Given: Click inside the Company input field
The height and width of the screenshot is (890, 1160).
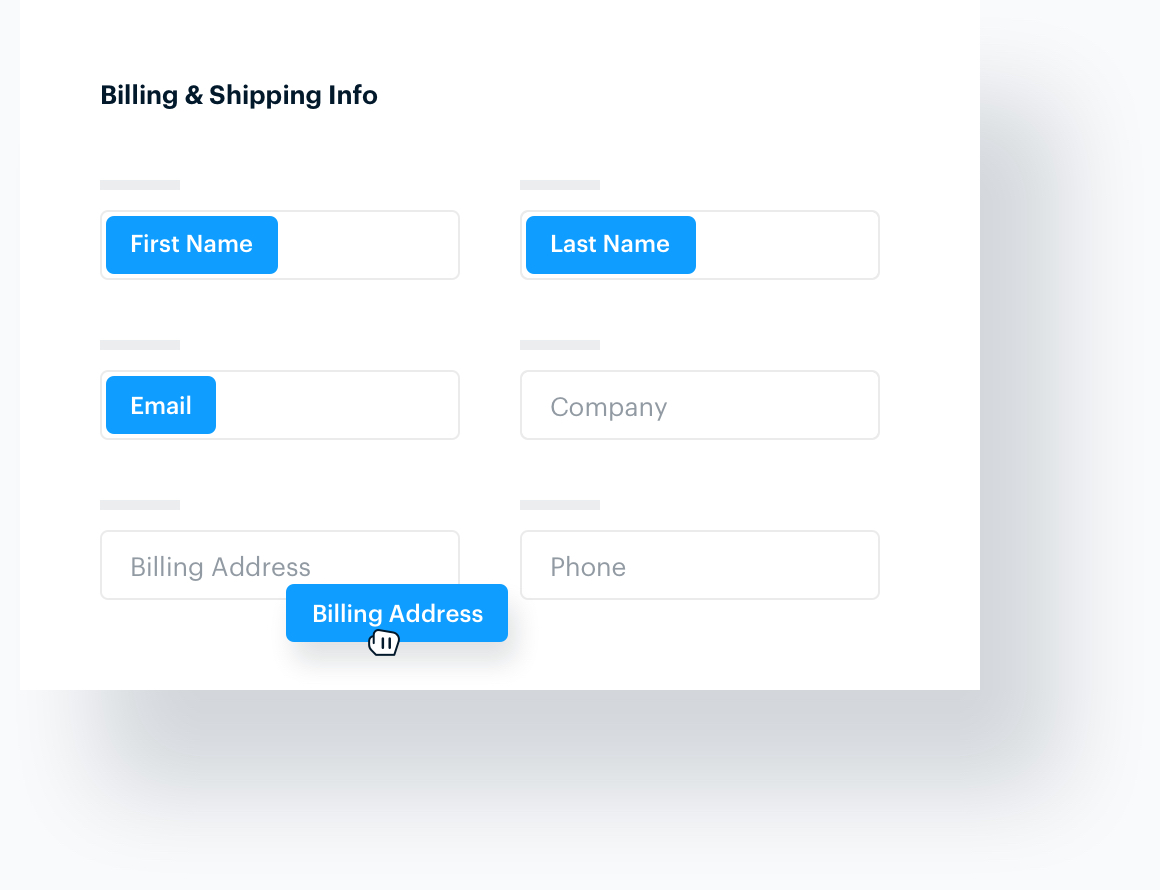Looking at the screenshot, I should (x=700, y=405).
